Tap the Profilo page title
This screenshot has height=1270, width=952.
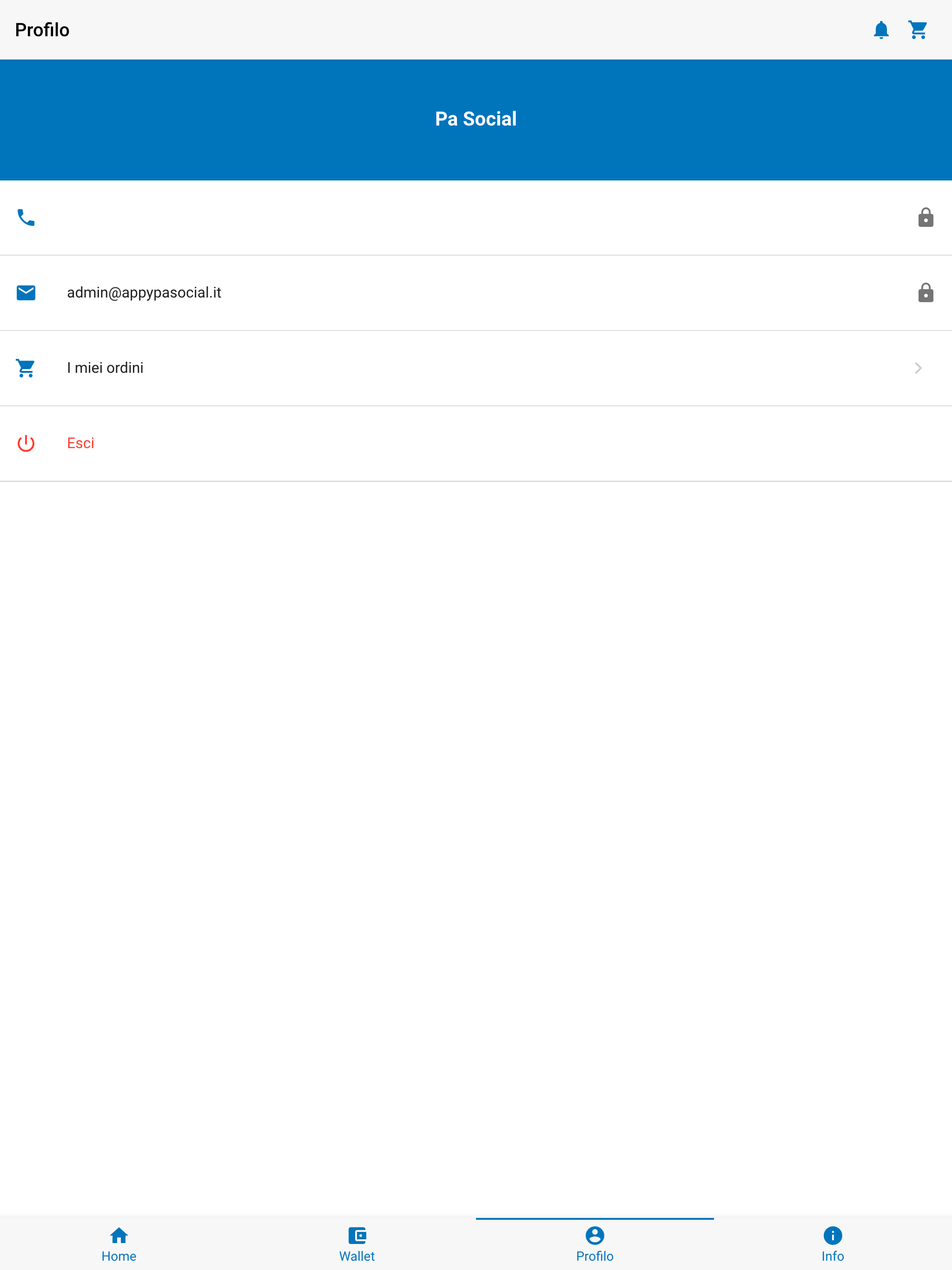coord(42,30)
